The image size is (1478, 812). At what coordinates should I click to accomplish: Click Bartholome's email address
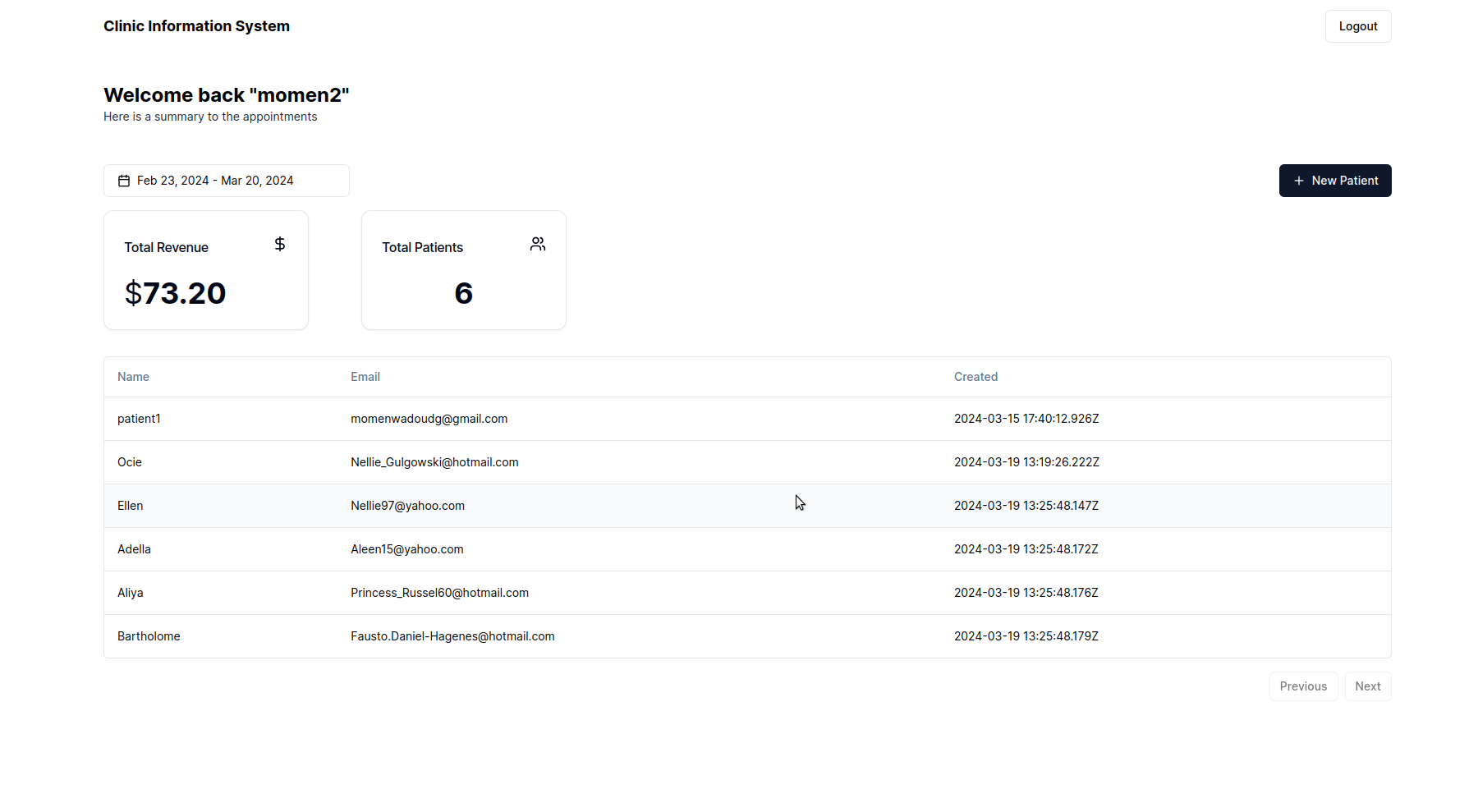[x=452, y=636]
